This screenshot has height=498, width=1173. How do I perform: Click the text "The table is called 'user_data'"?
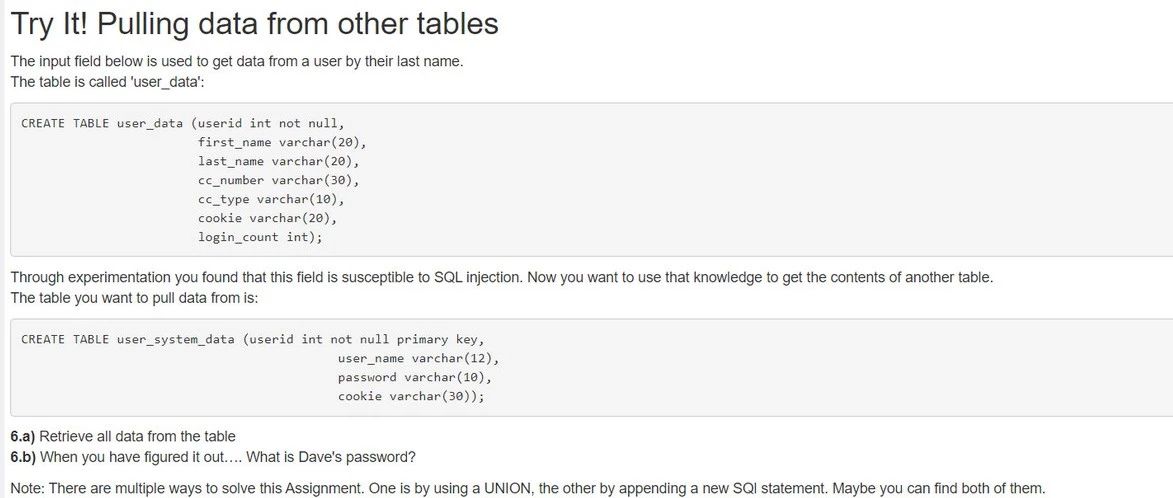coord(107,82)
